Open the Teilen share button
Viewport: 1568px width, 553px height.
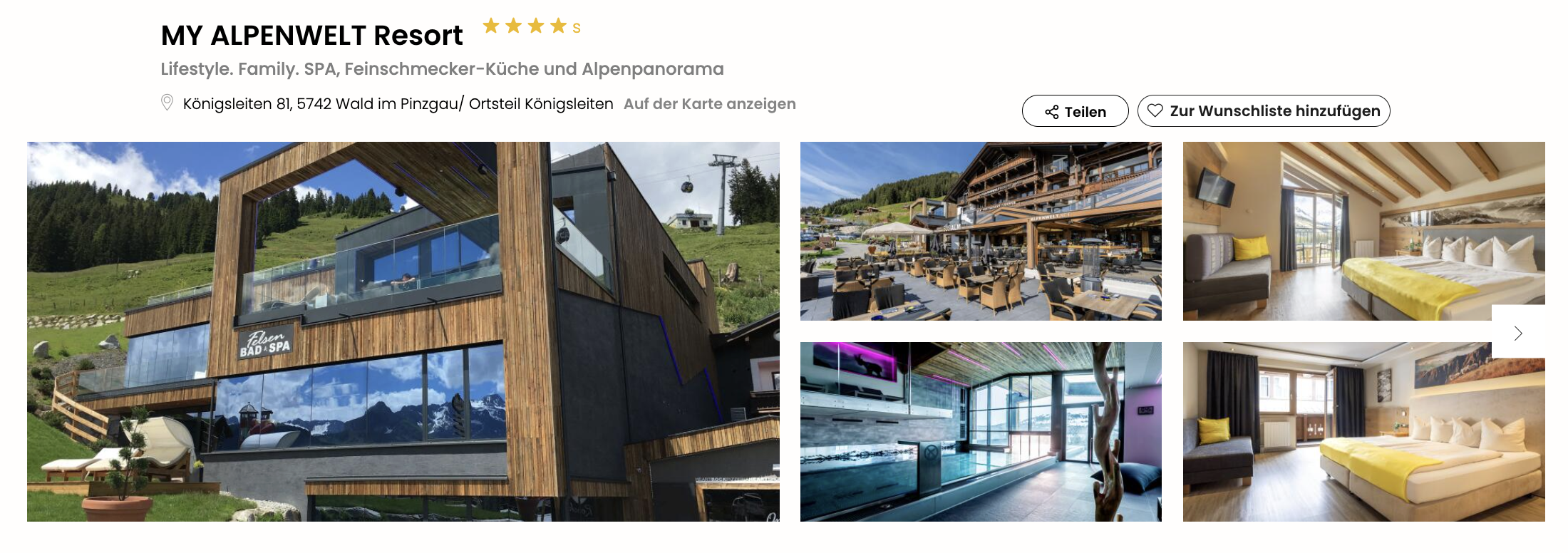[x=1075, y=111]
